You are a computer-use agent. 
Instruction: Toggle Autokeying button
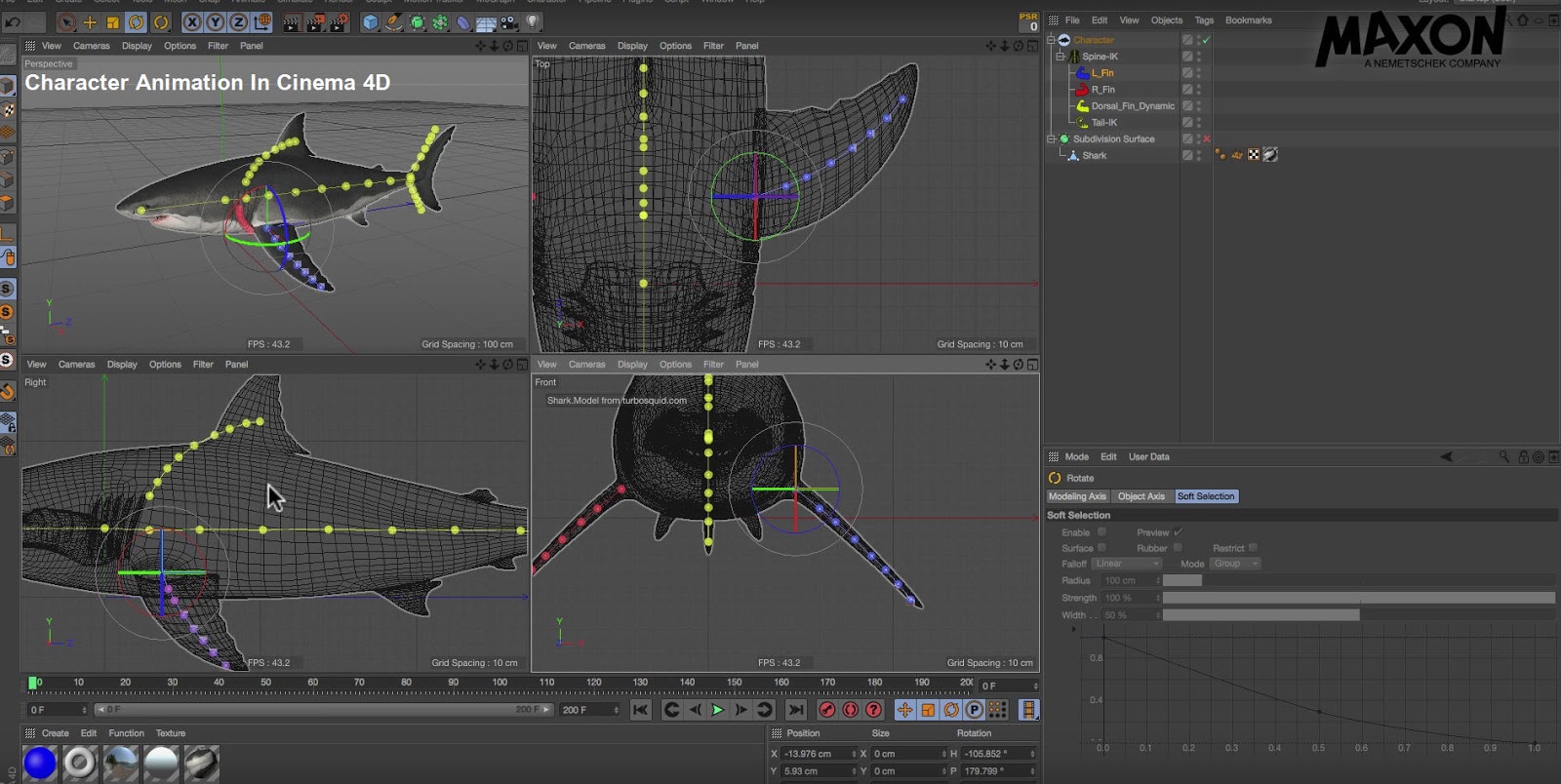(x=851, y=710)
